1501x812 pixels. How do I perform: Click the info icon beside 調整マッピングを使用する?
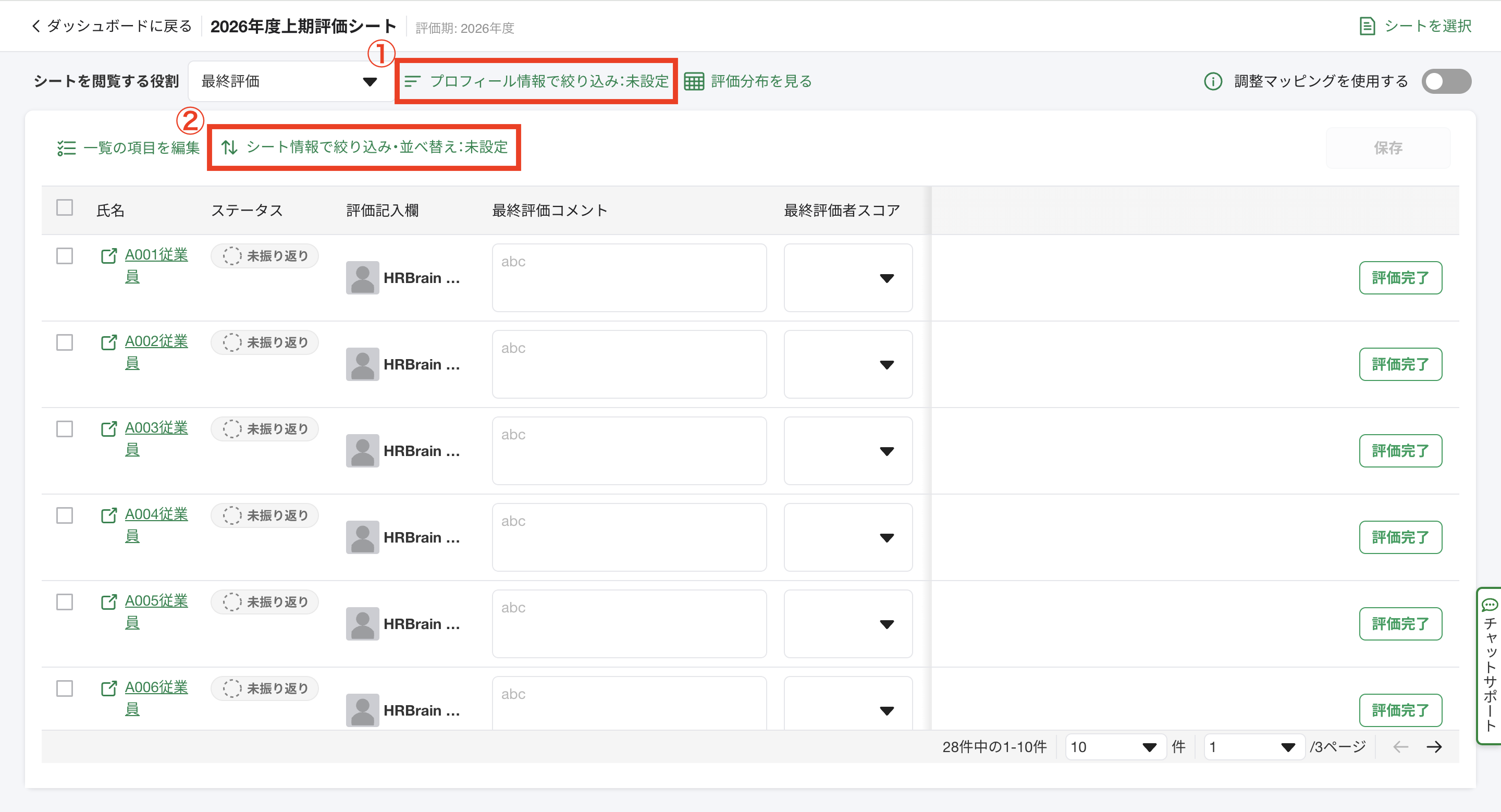[1213, 81]
